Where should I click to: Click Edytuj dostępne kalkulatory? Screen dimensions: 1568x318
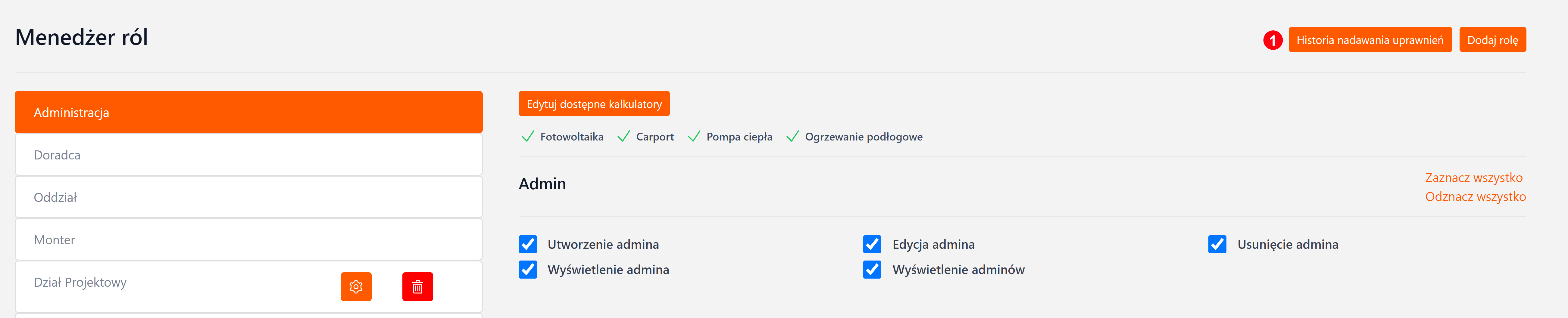594,104
